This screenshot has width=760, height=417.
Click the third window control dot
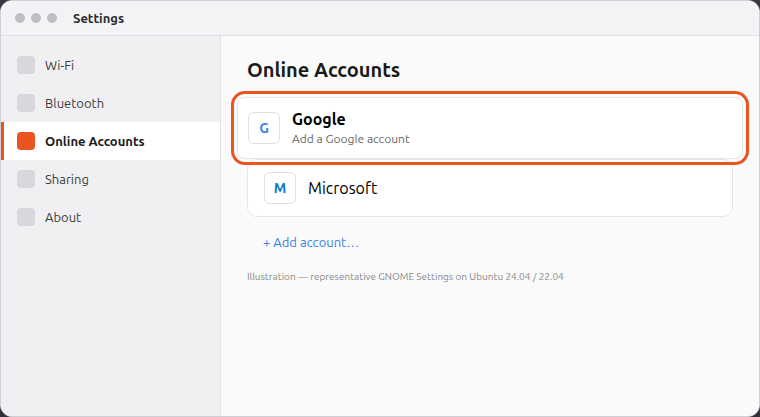[x=52, y=18]
